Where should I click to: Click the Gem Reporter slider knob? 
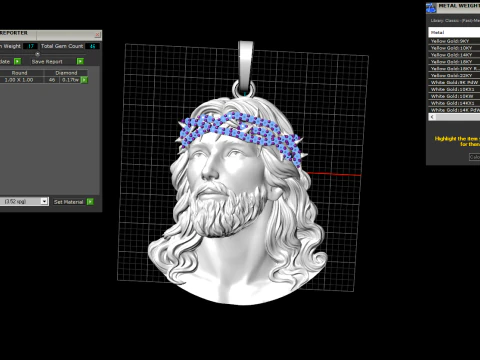[37, 54]
